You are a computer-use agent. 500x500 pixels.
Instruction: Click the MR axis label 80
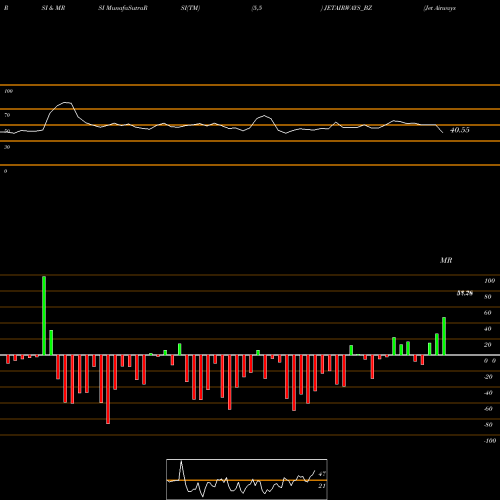(488, 297)
